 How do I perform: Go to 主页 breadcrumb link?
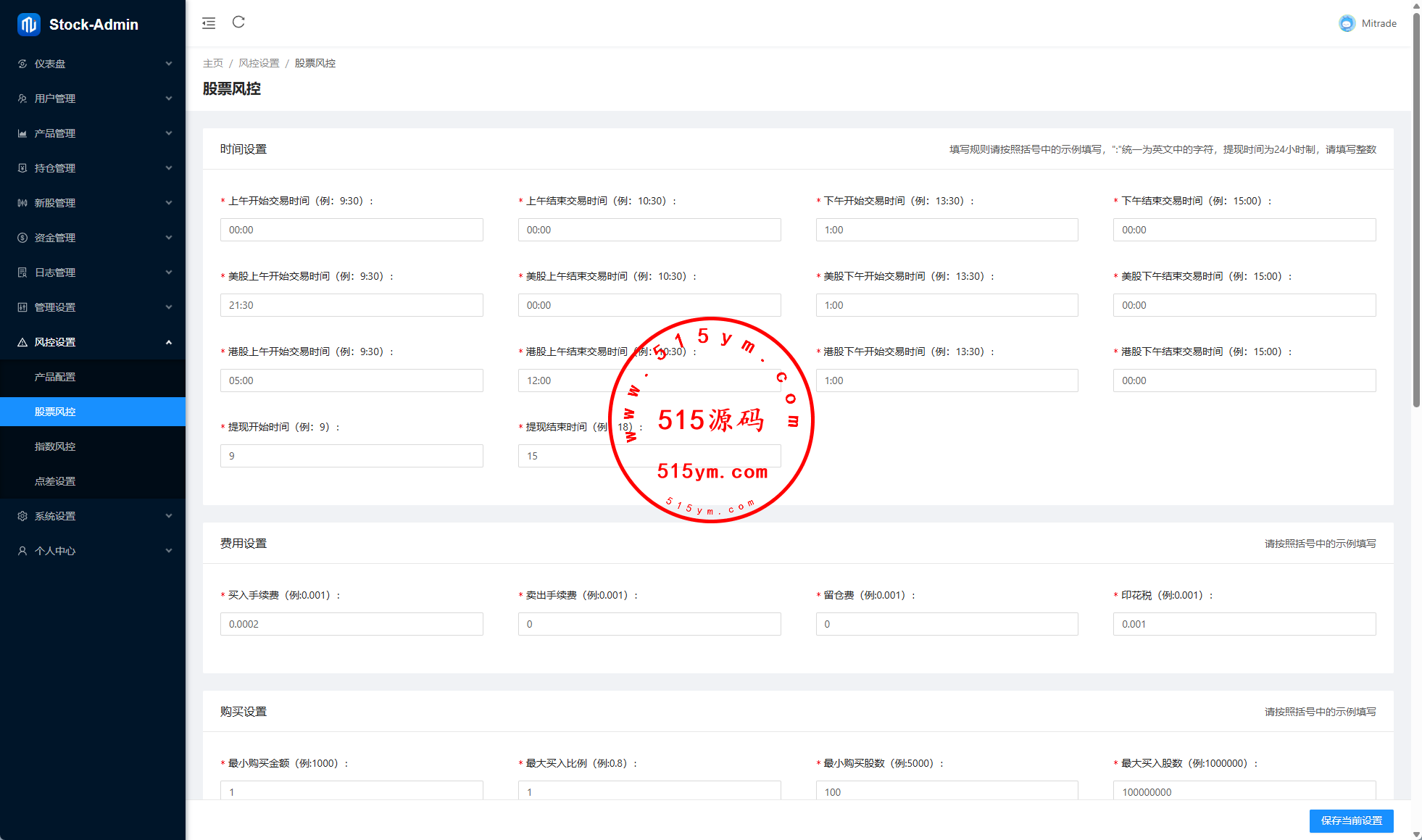coord(212,63)
